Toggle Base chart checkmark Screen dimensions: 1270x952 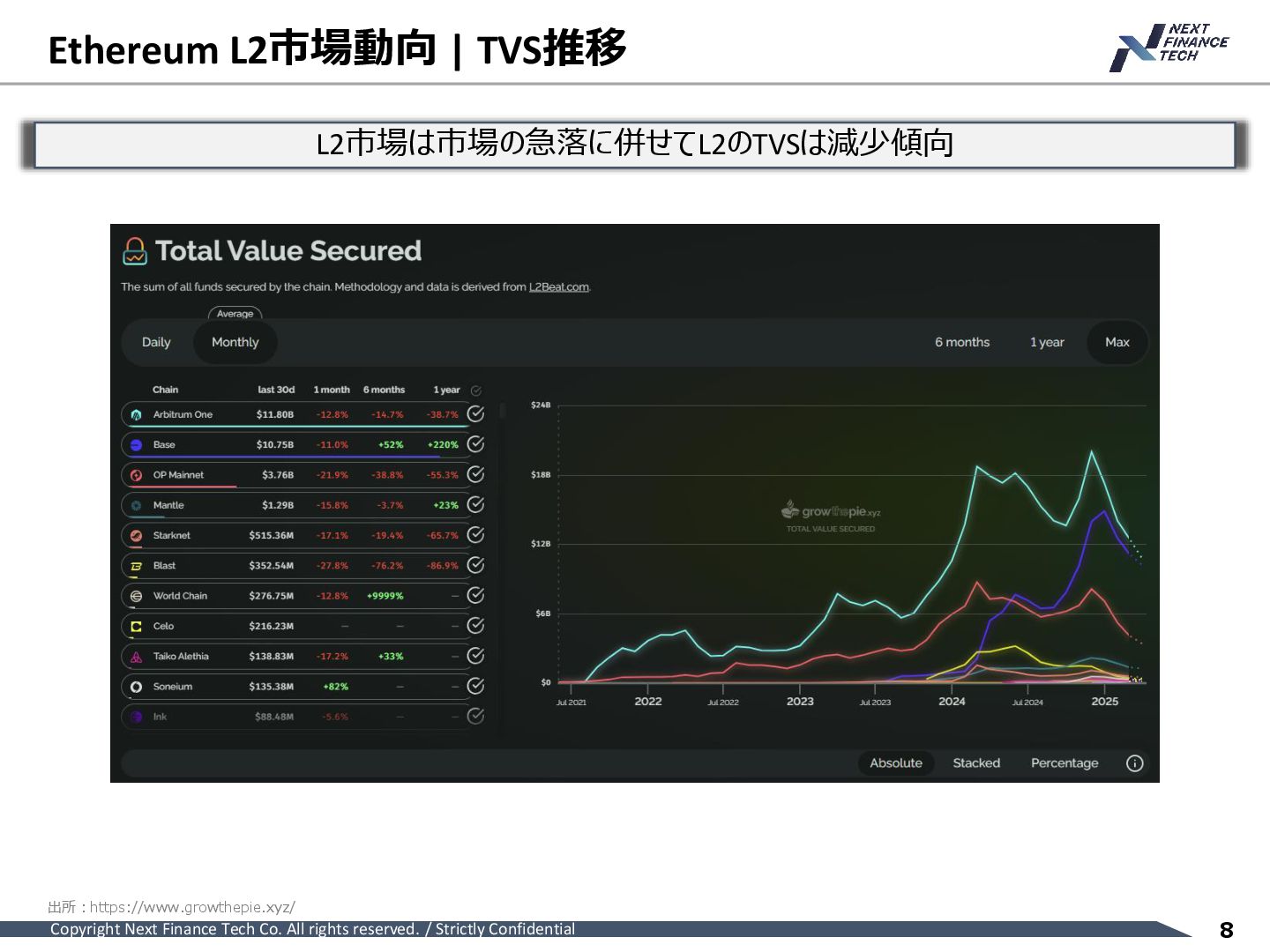[475, 444]
